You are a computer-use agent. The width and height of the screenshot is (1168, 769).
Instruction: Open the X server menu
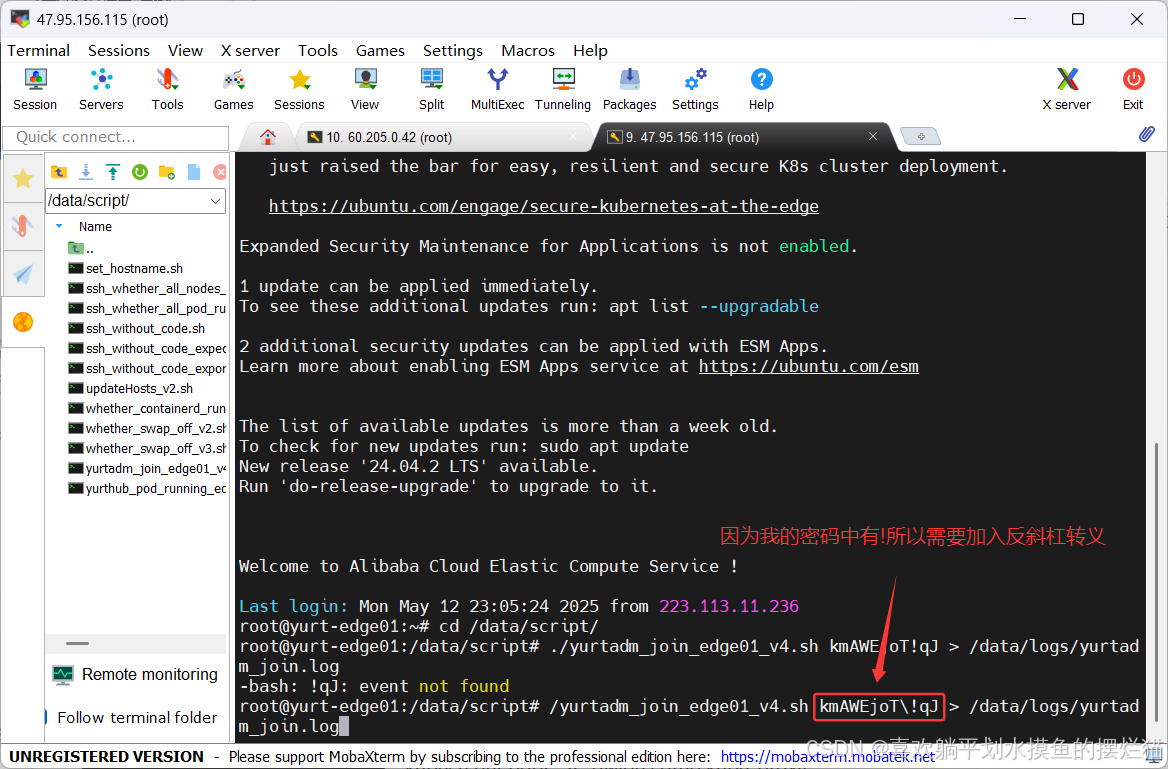tap(250, 51)
